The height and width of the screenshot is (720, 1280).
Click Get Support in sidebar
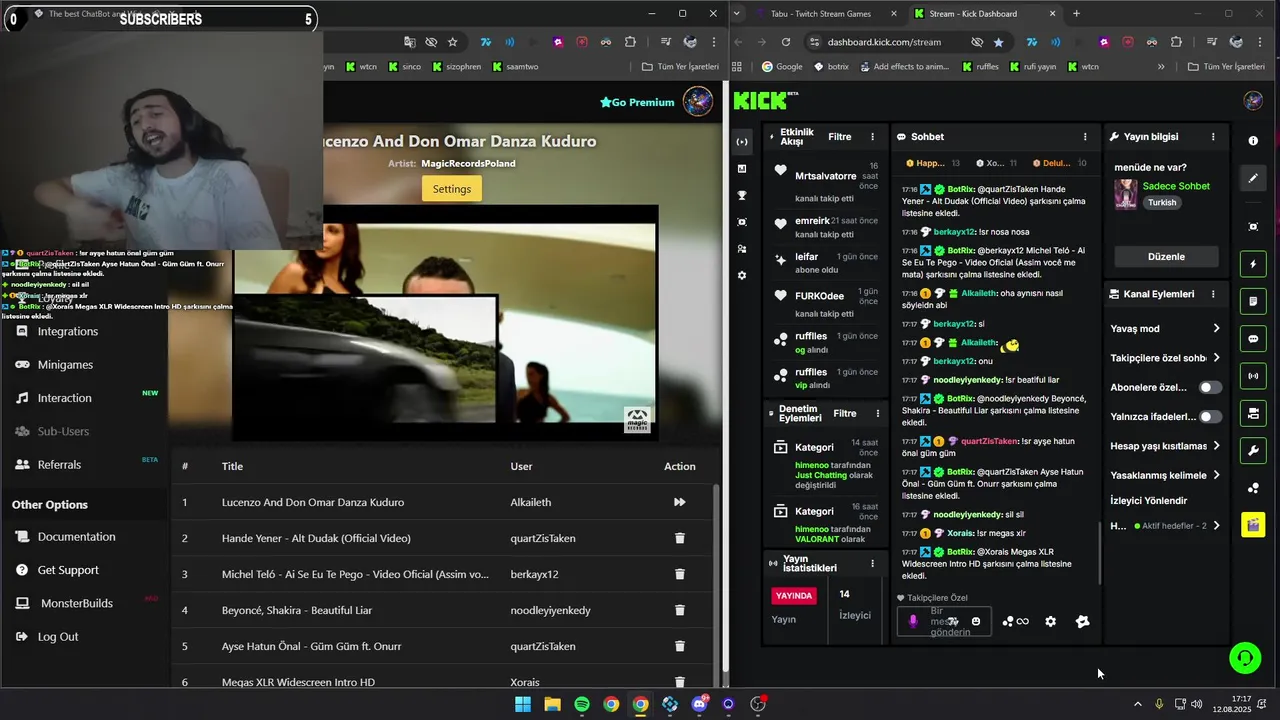(68, 570)
